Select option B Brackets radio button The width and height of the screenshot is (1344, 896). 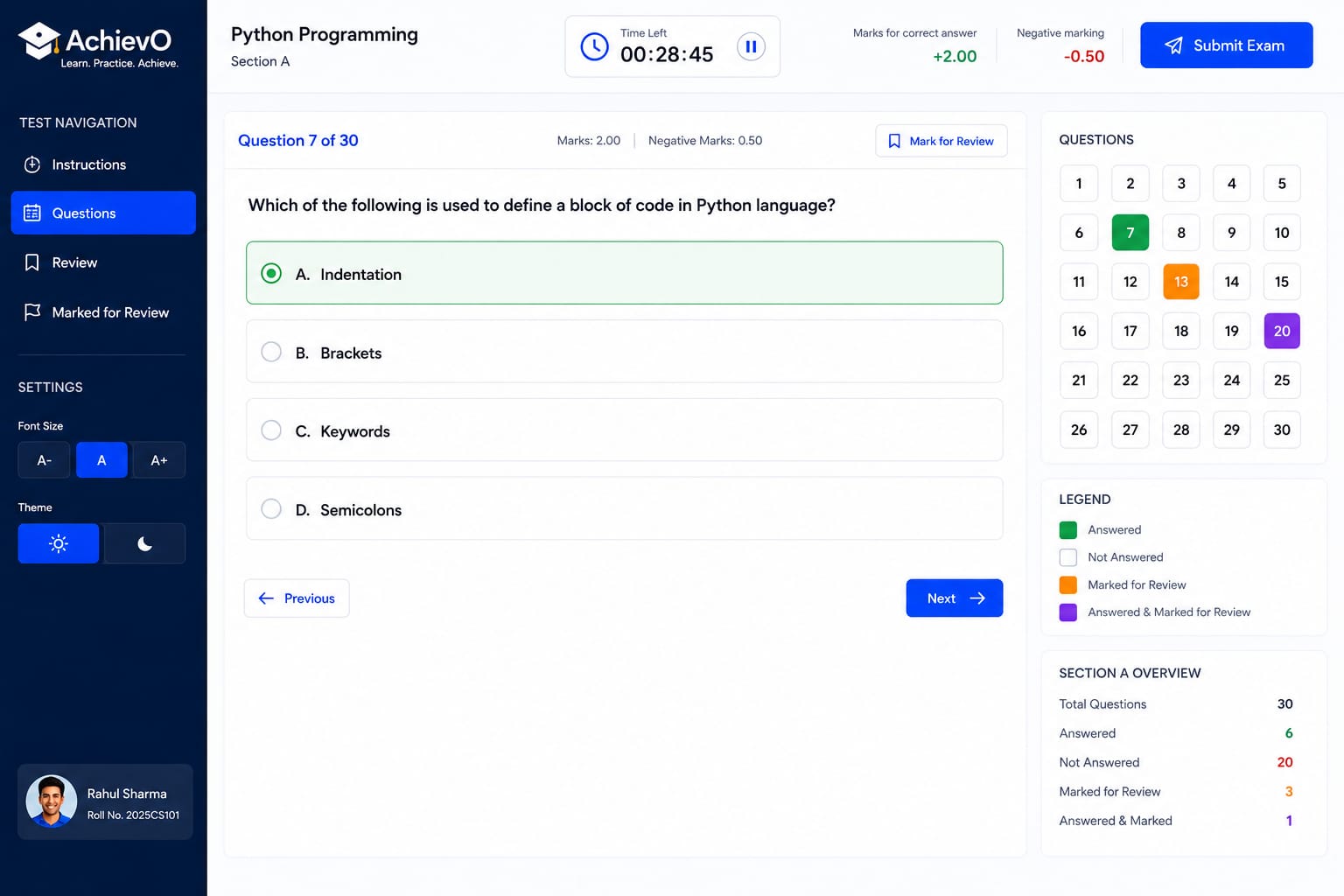click(271, 352)
